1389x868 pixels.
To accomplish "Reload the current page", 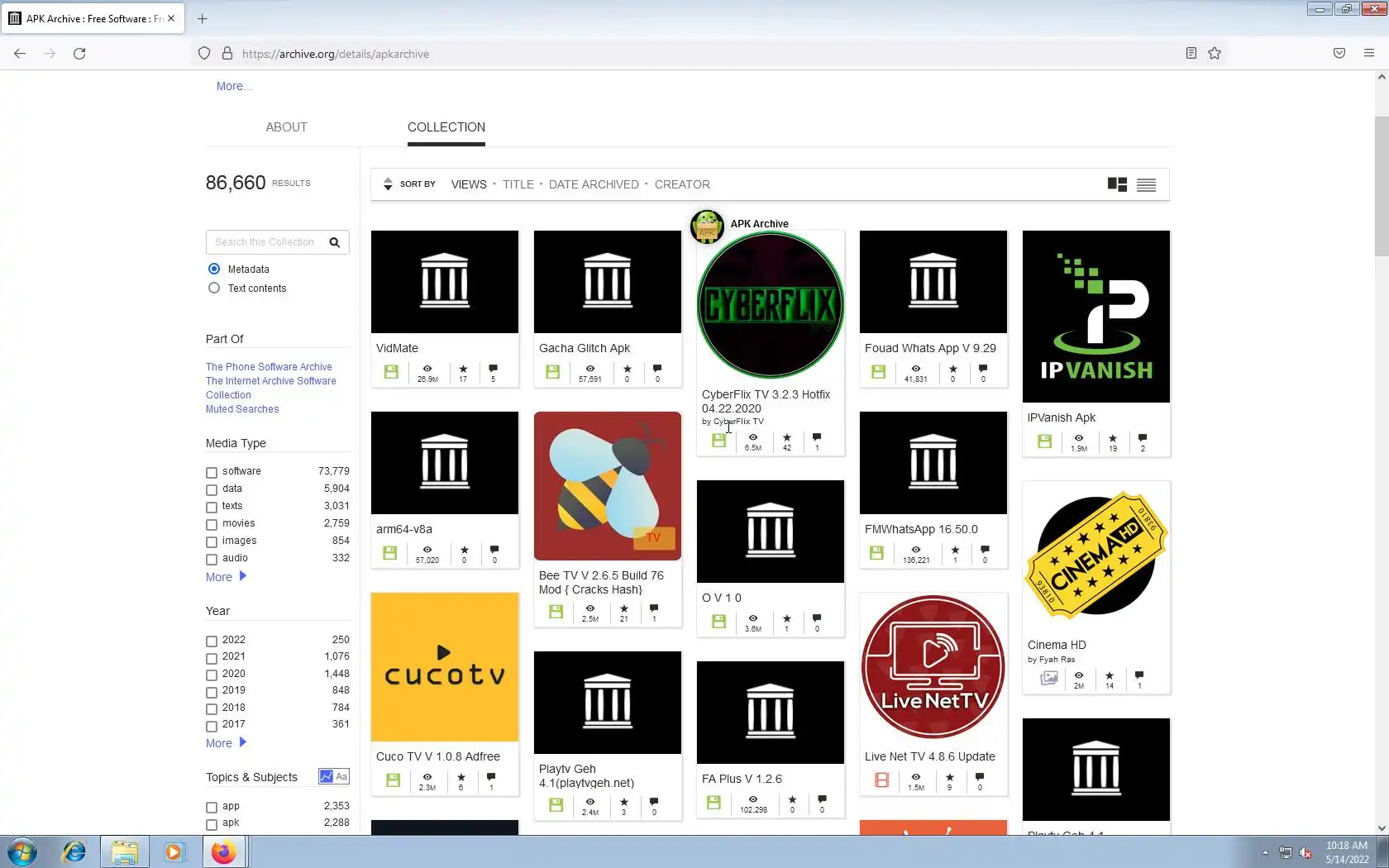I will (79, 54).
